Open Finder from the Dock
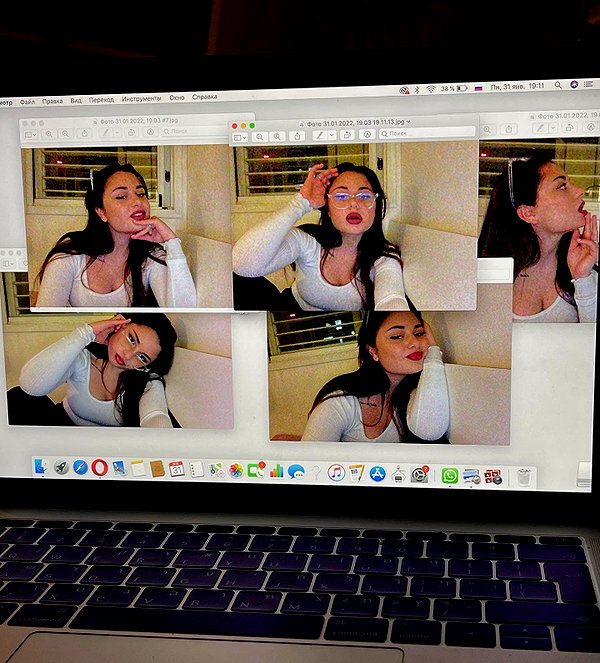 pyautogui.click(x=41, y=467)
